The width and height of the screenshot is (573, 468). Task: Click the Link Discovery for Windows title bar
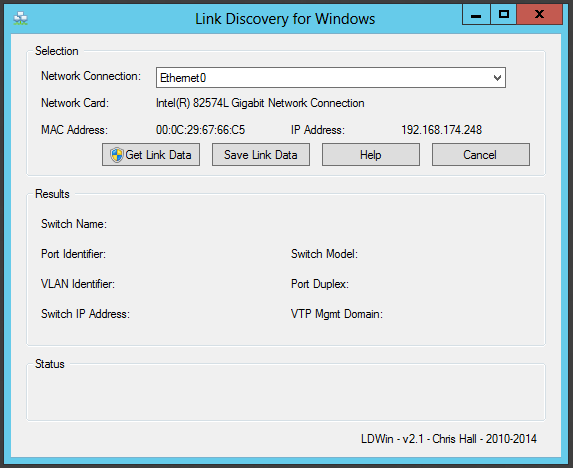[285, 19]
